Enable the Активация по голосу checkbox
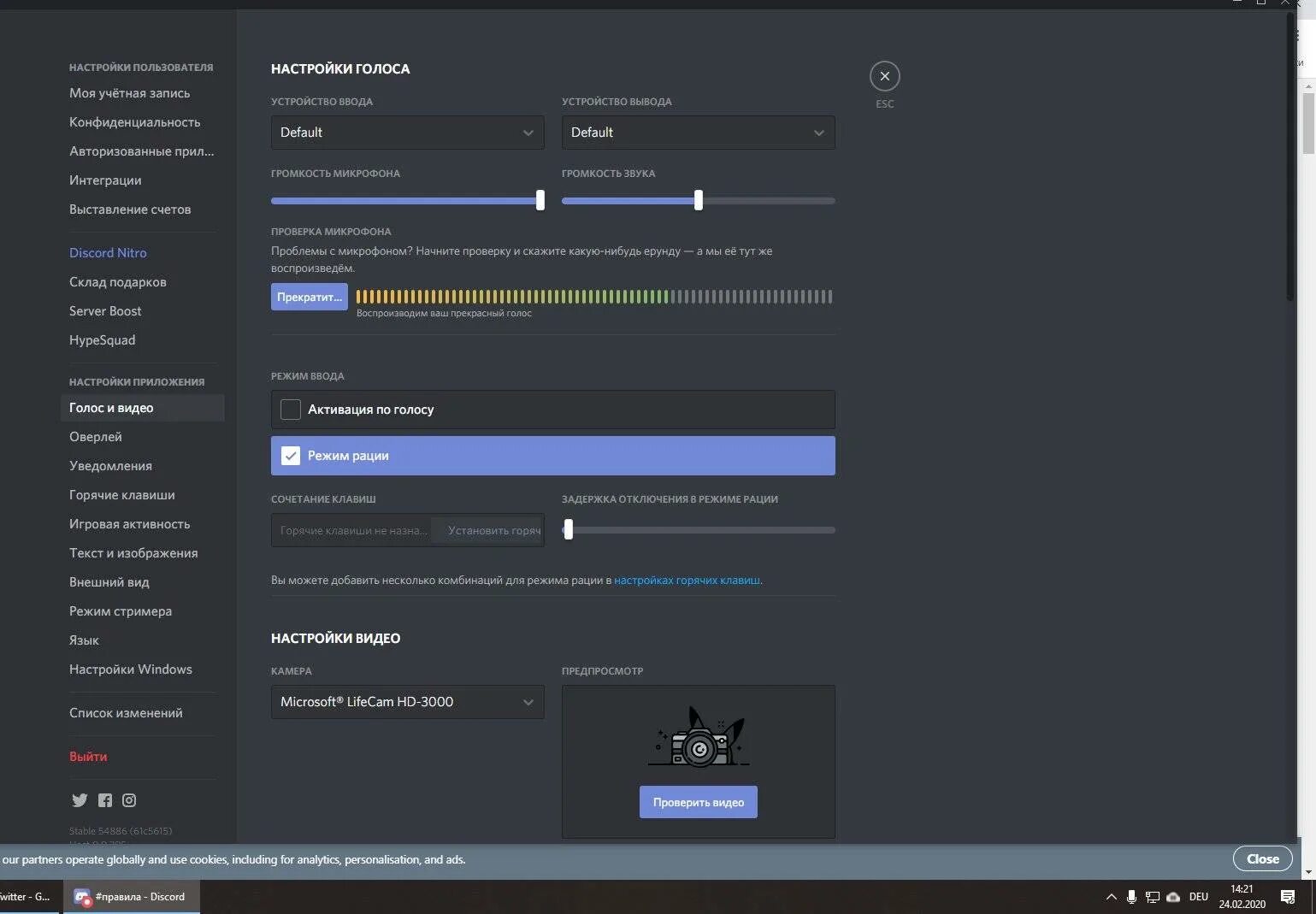Image resolution: width=1316 pixels, height=914 pixels. pos(291,410)
